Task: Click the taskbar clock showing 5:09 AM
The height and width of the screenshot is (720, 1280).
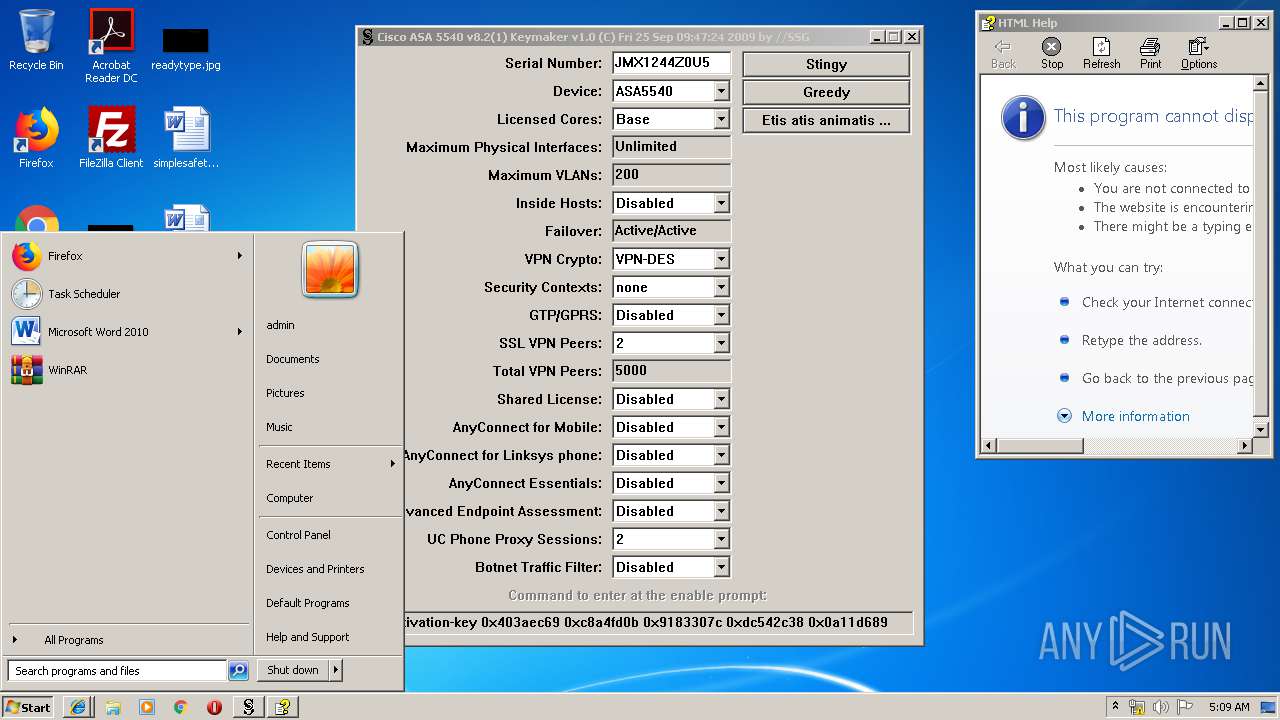Action: [1228, 707]
